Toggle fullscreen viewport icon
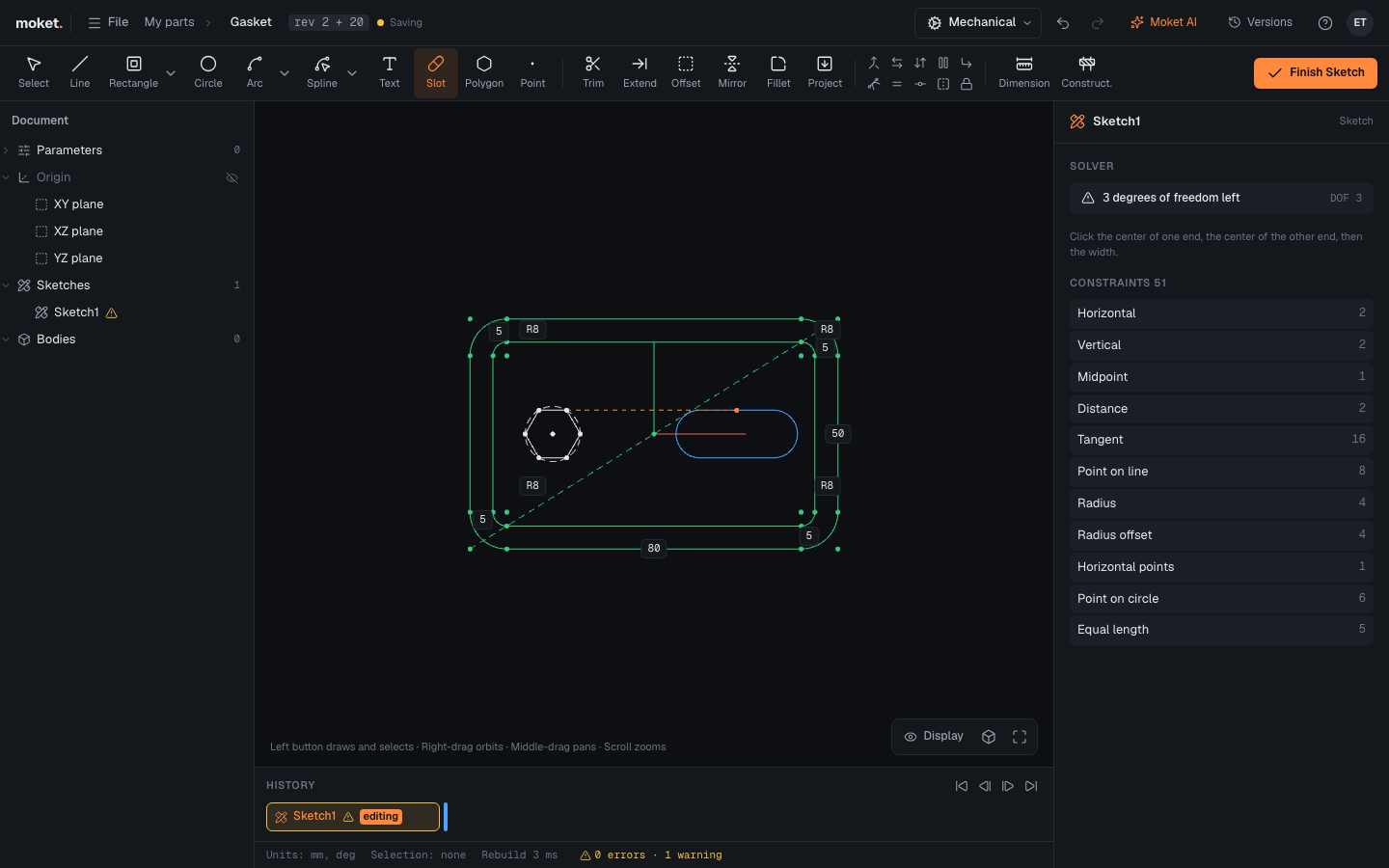Image resolution: width=1389 pixels, height=868 pixels. (x=1020, y=737)
